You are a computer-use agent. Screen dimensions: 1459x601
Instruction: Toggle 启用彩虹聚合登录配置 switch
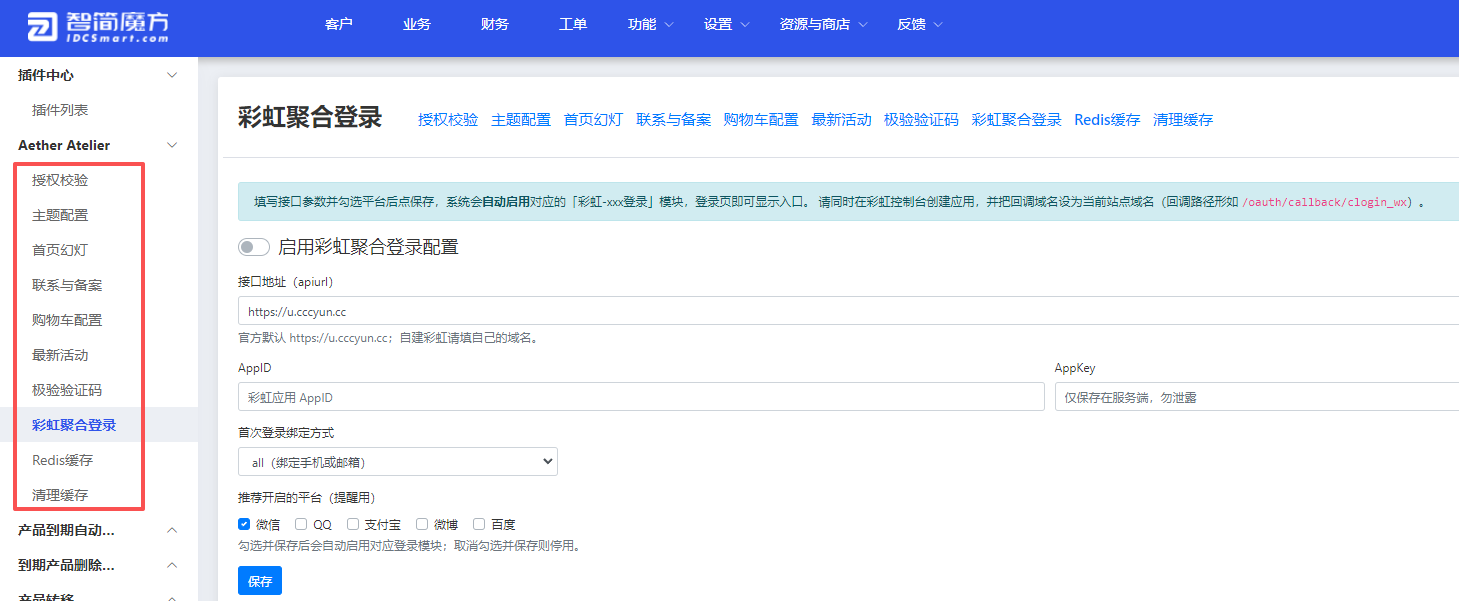[254, 247]
